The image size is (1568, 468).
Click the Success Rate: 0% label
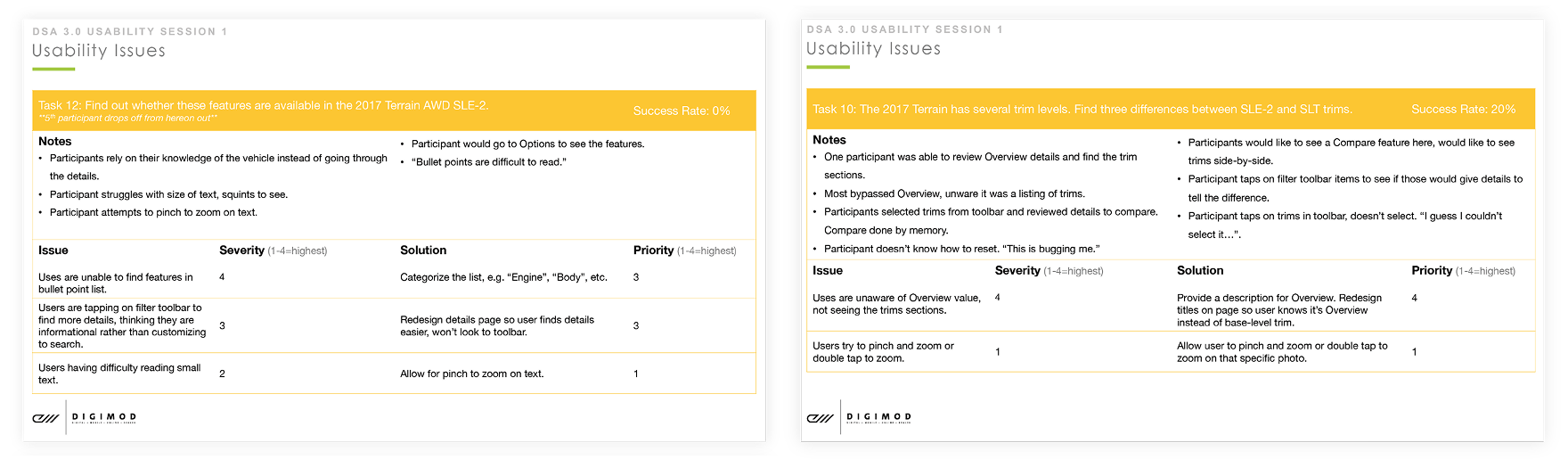point(682,111)
